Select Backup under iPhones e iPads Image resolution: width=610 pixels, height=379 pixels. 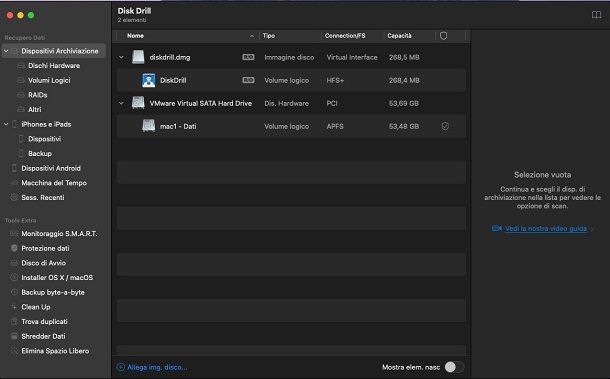tap(40, 154)
